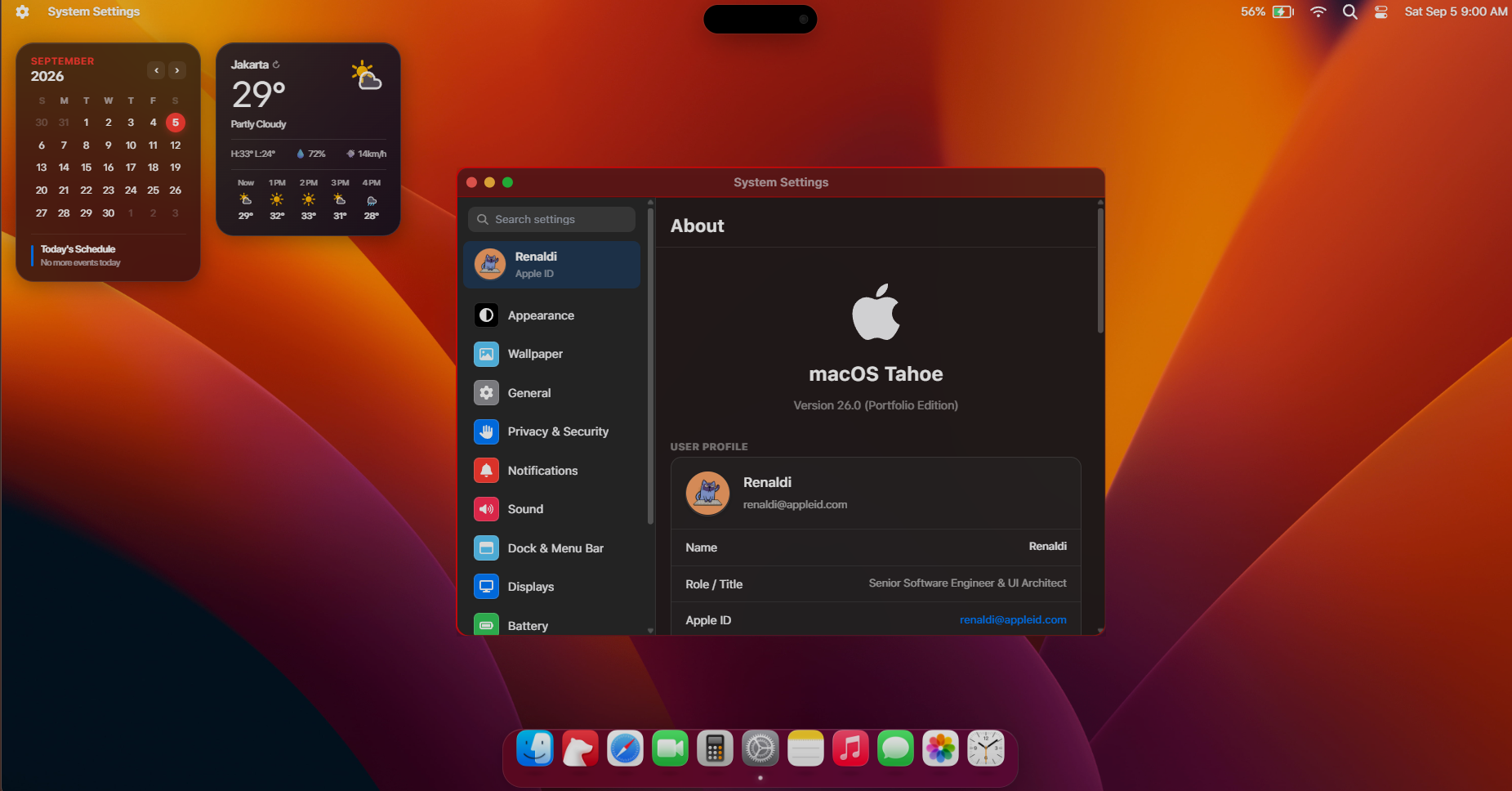This screenshot has height=791, width=1512.
Task: Click the Battery icon in the settings sidebar
Action: click(486, 625)
